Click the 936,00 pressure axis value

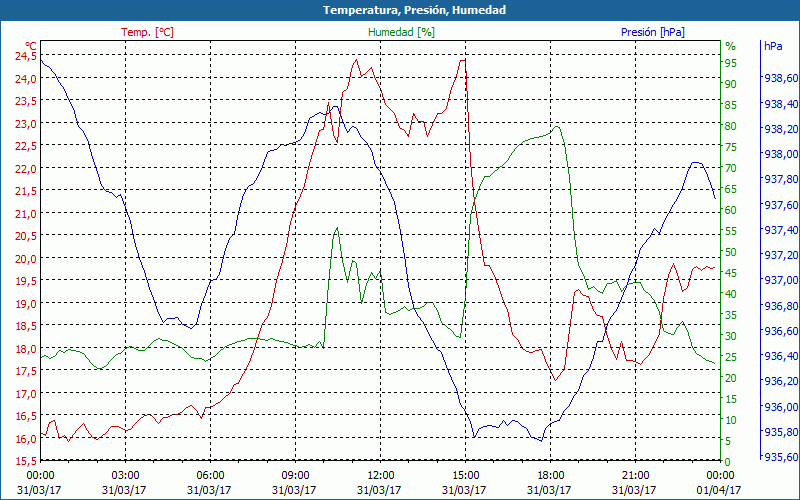[x=781, y=406]
